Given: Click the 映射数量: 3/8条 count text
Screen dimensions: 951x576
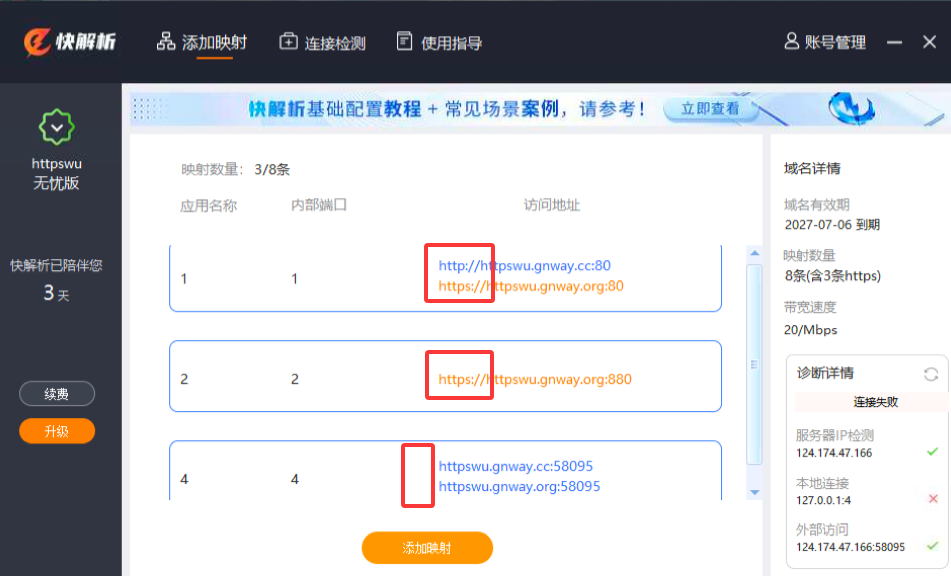Looking at the screenshot, I should pyautogui.click(x=235, y=170).
